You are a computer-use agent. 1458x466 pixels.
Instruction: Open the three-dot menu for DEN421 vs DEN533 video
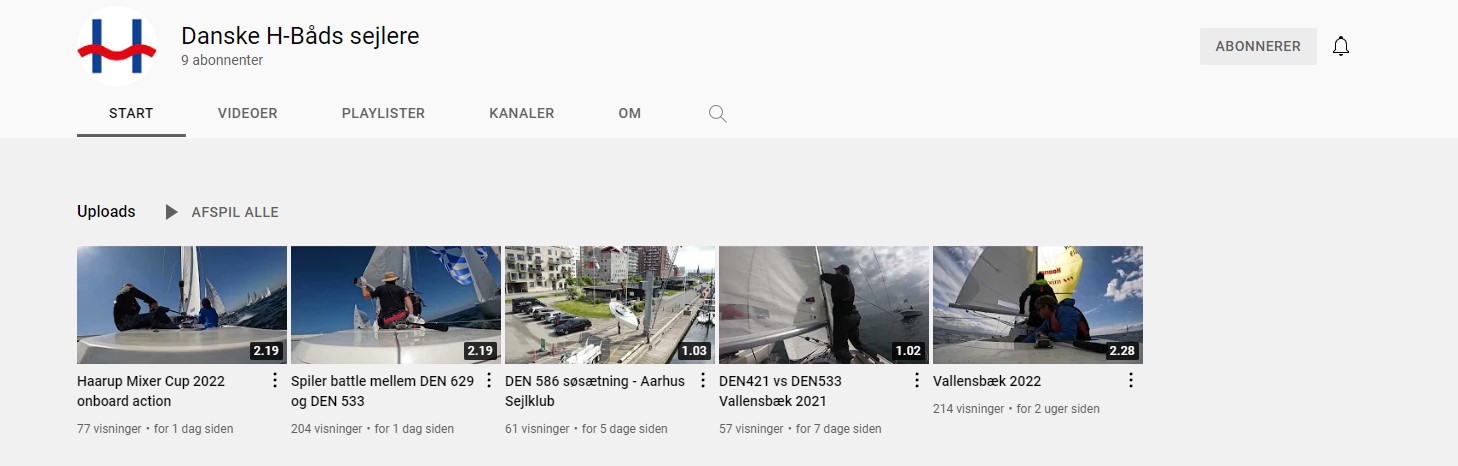click(917, 380)
